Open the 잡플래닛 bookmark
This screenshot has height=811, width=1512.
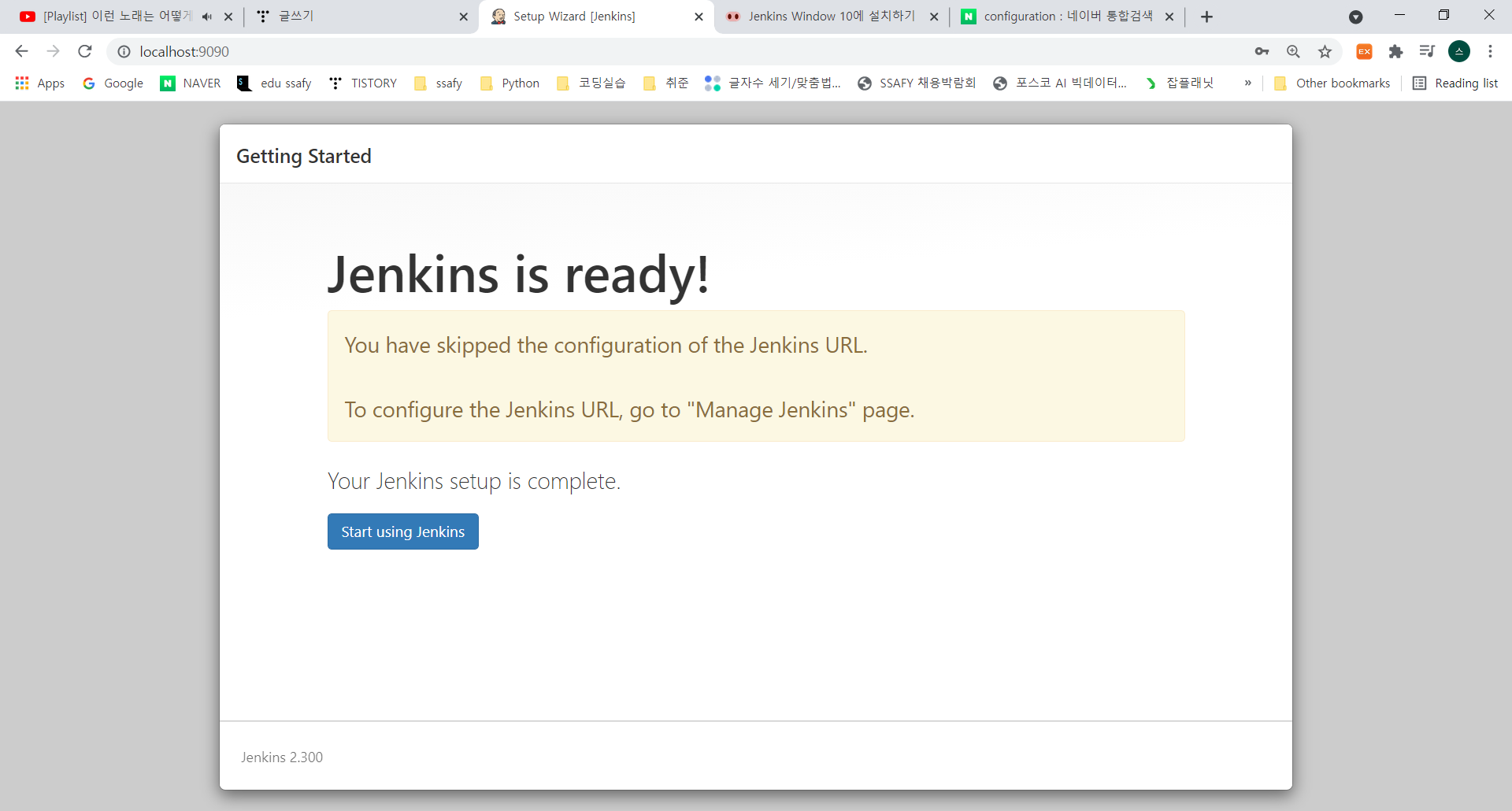tap(1179, 83)
